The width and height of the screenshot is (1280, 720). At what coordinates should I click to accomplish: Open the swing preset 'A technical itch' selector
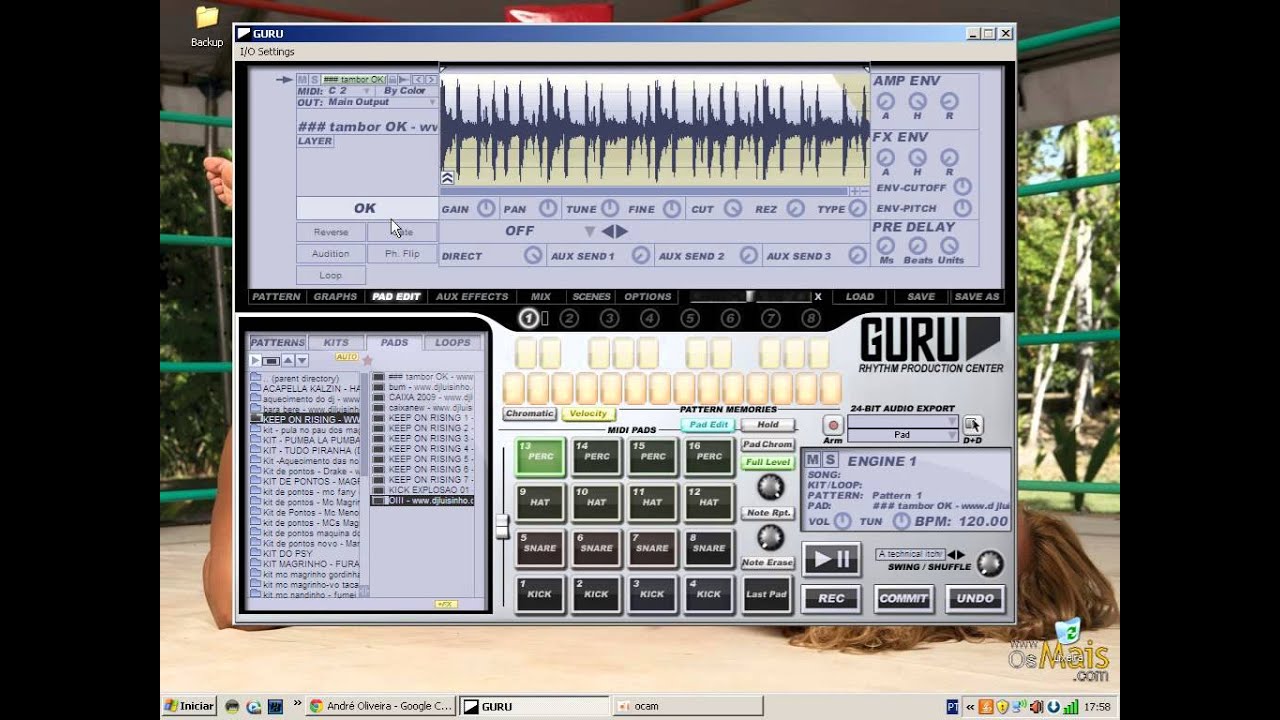tap(910, 554)
